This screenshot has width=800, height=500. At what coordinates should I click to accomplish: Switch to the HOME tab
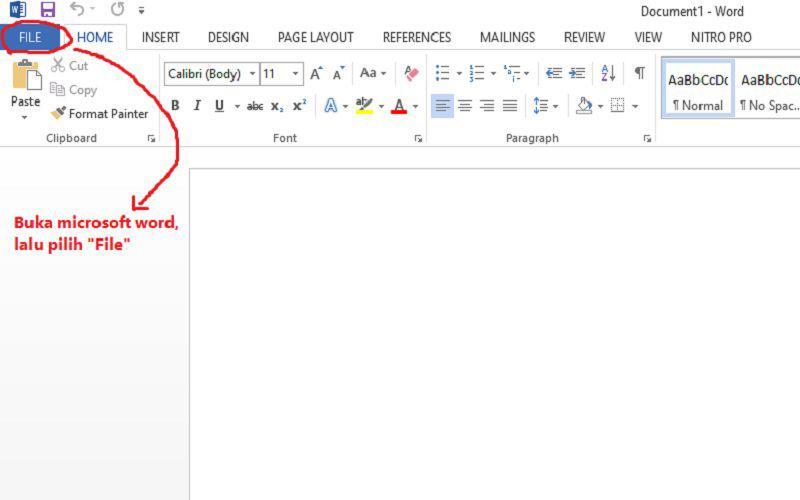95,37
